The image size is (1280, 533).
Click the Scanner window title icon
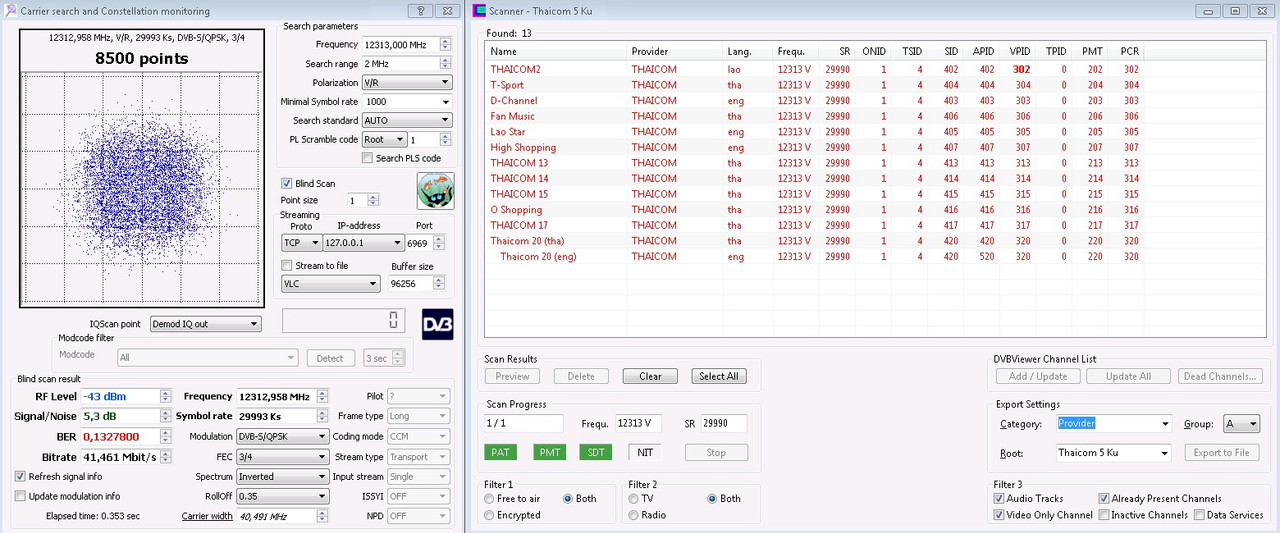[479, 11]
